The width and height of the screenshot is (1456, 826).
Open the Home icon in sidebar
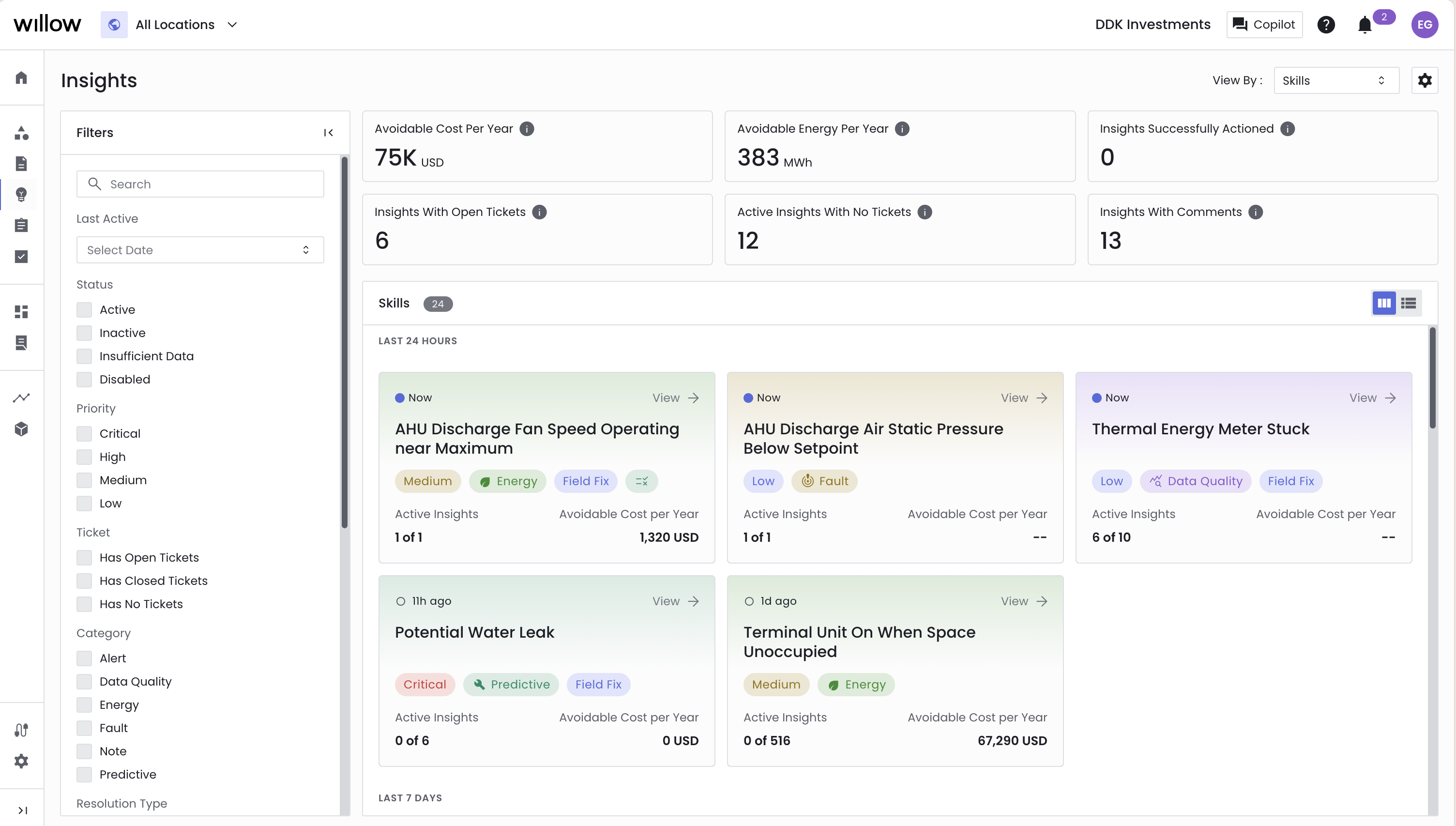22,77
